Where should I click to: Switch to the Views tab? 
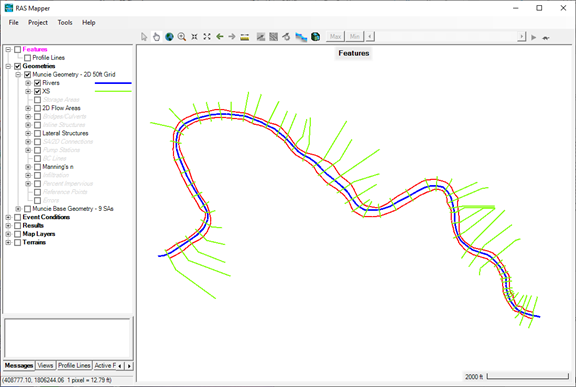pyautogui.click(x=45, y=366)
